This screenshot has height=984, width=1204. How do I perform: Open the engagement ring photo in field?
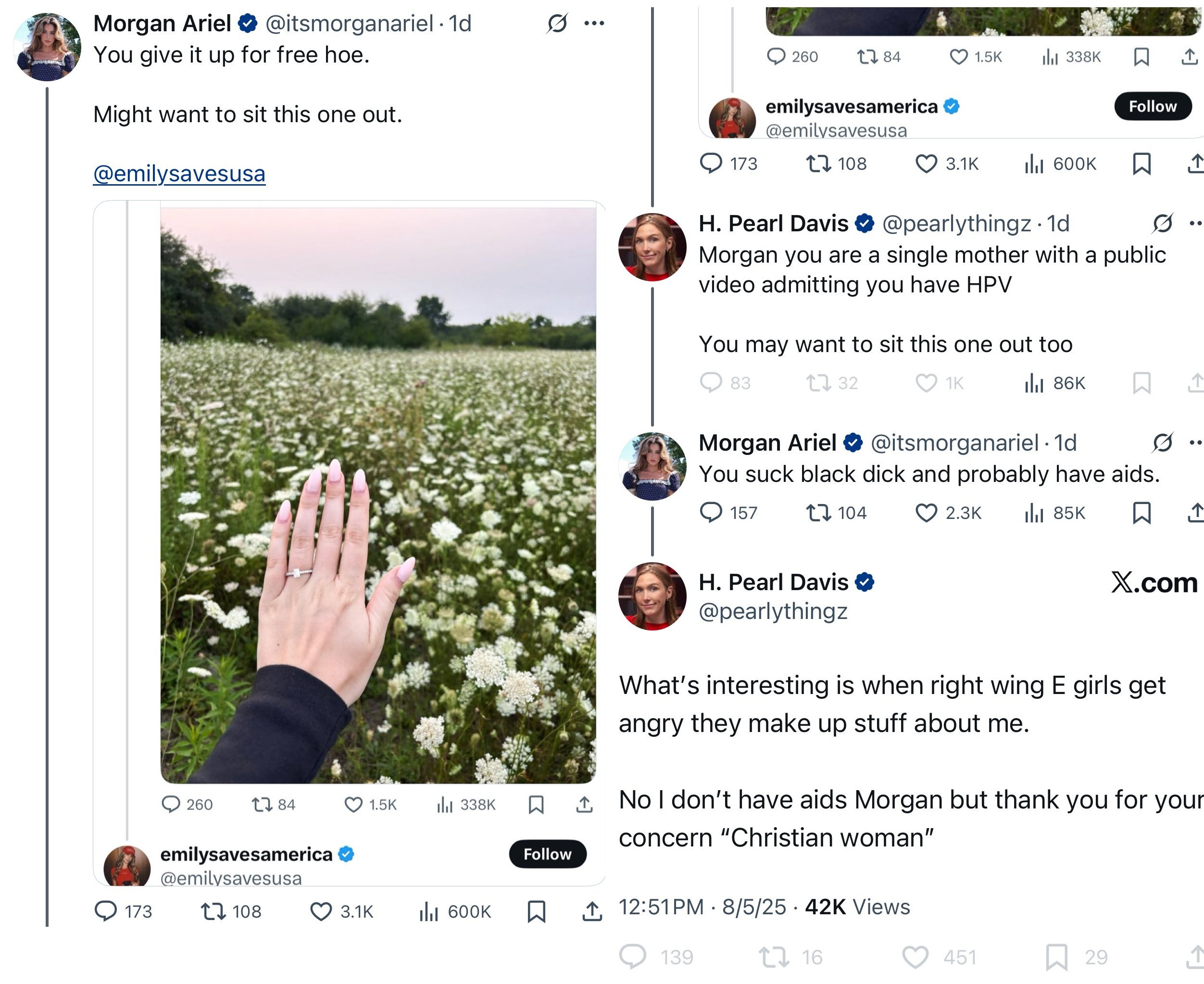coord(378,495)
